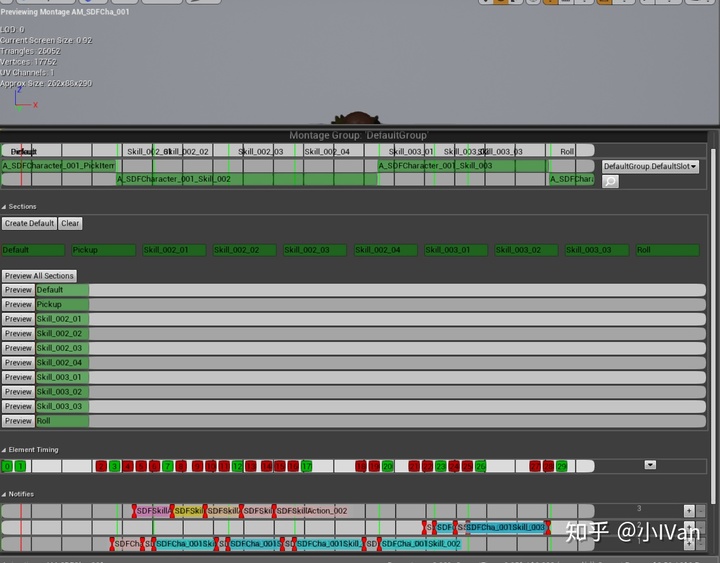
Task: Select green element timing node 7
Action: tap(168, 467)
